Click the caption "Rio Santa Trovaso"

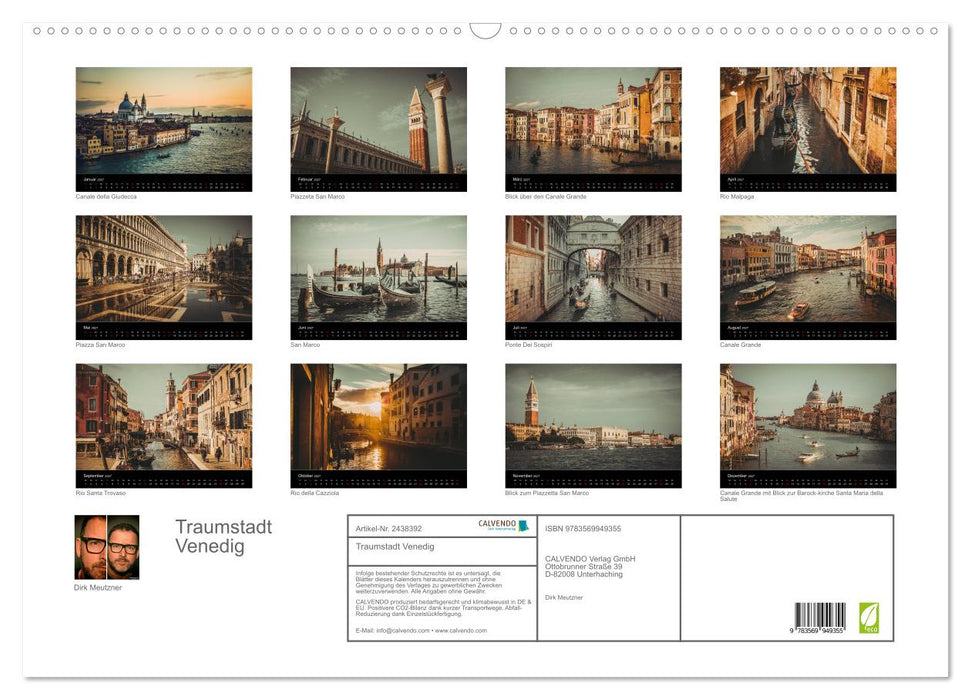[x=100, y=493]
